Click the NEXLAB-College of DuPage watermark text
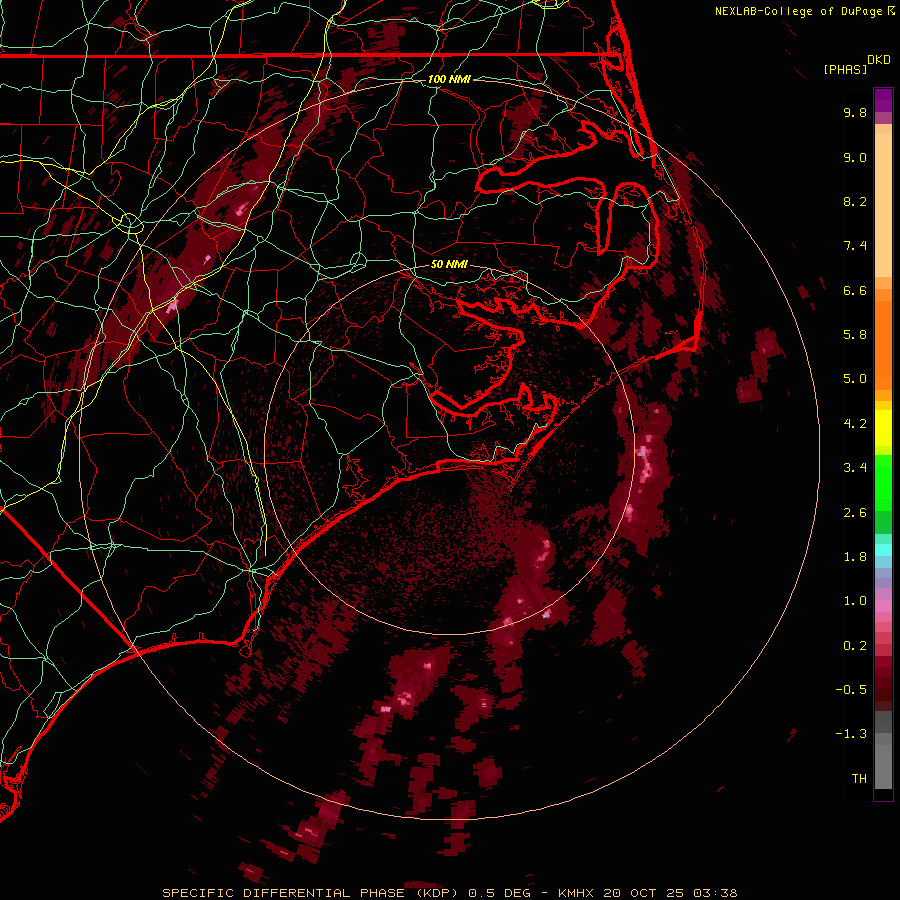Image resolution: width=900 pixels, height=900 pixels. 799,11
